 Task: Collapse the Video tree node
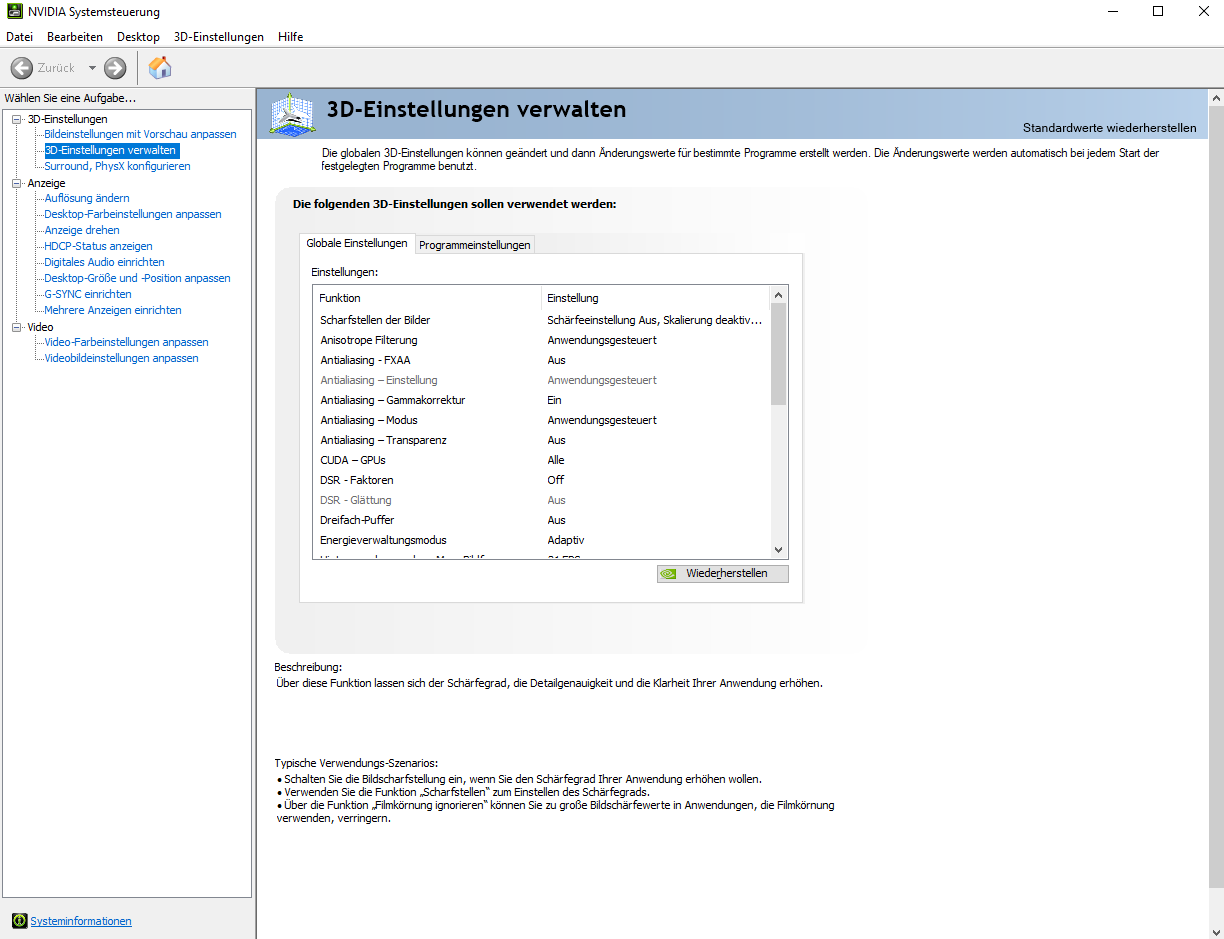coord(16,327)
